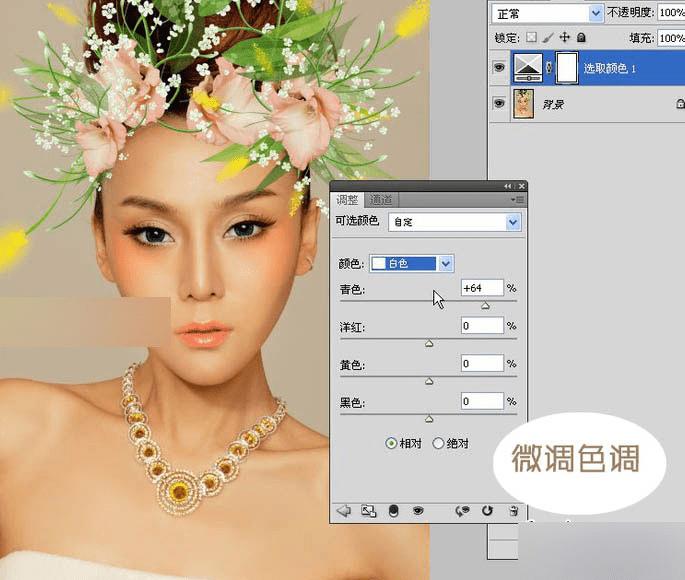Open the blend mode 正常 dropdown
This screenshot has height=580, width=685.
tap(547, 14)
